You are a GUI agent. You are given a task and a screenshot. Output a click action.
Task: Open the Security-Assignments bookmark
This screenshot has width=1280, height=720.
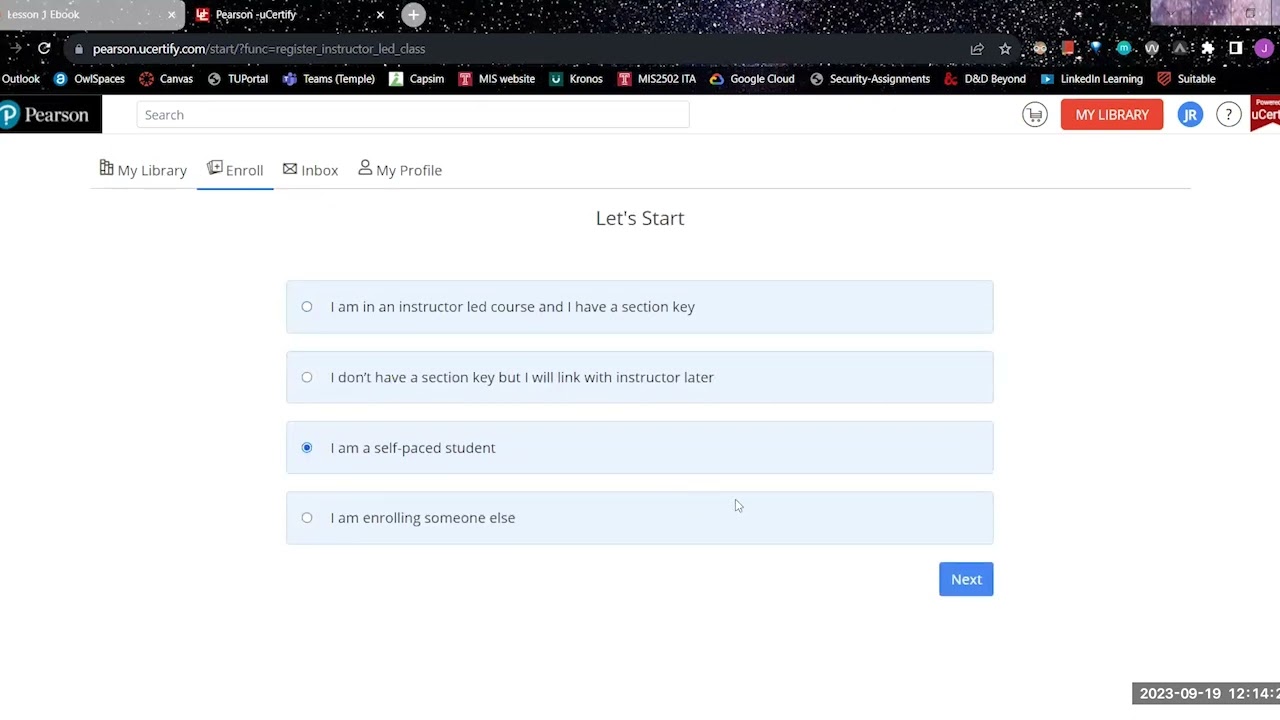click(870, 79)
